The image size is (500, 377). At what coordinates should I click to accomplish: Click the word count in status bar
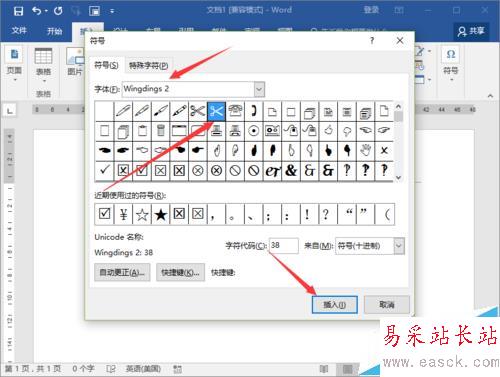click(x=83, y=369)
